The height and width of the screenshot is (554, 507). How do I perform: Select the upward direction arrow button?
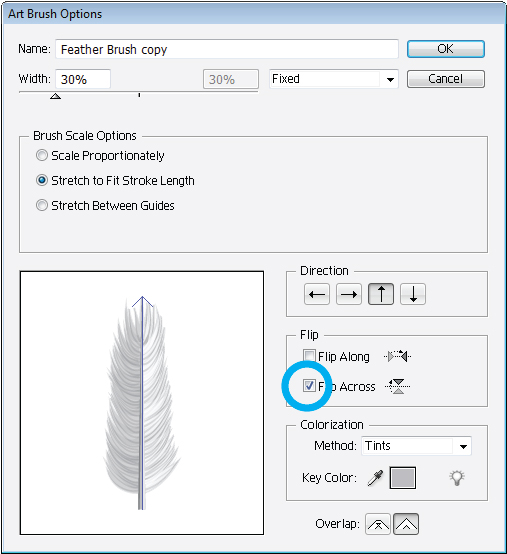[381, 294]
